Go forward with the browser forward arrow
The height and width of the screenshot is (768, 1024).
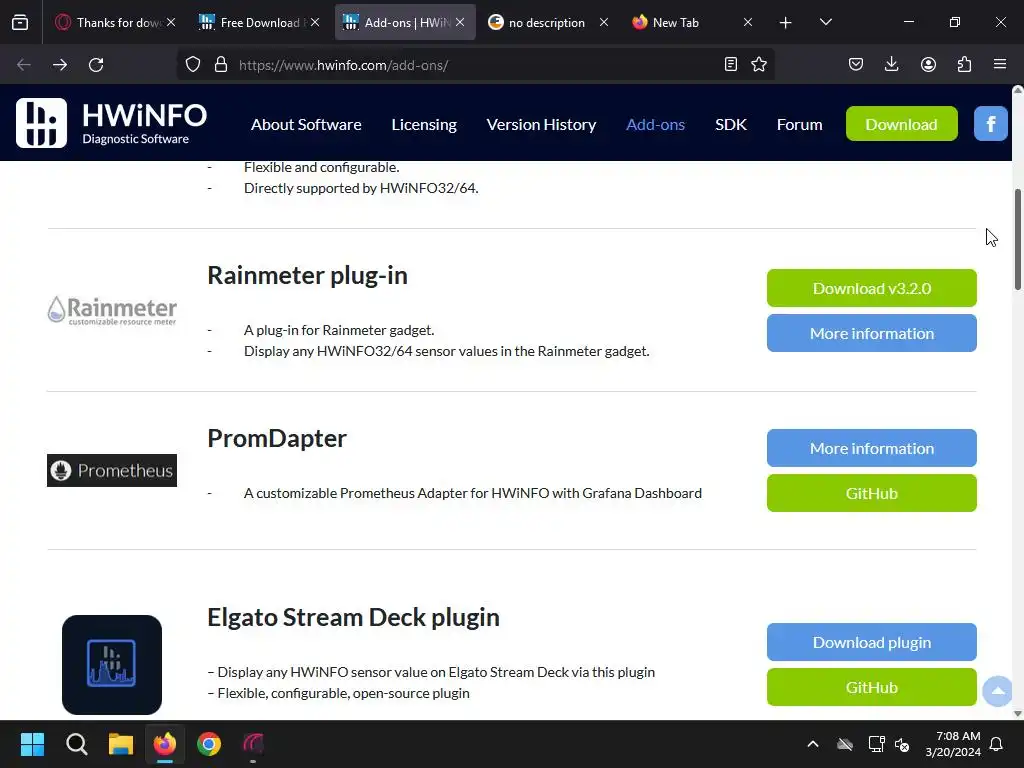(59, 65)
